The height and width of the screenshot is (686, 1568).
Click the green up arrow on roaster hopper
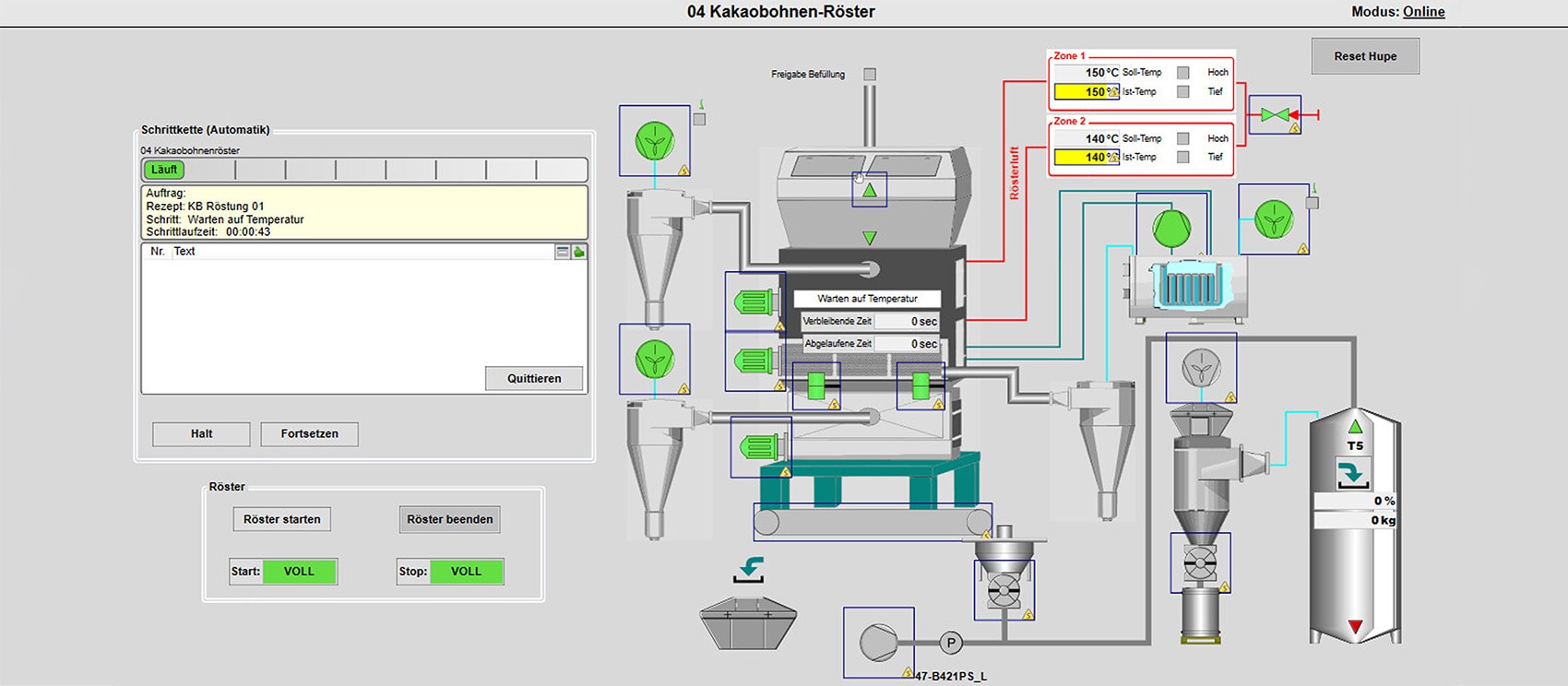(869, 191)
